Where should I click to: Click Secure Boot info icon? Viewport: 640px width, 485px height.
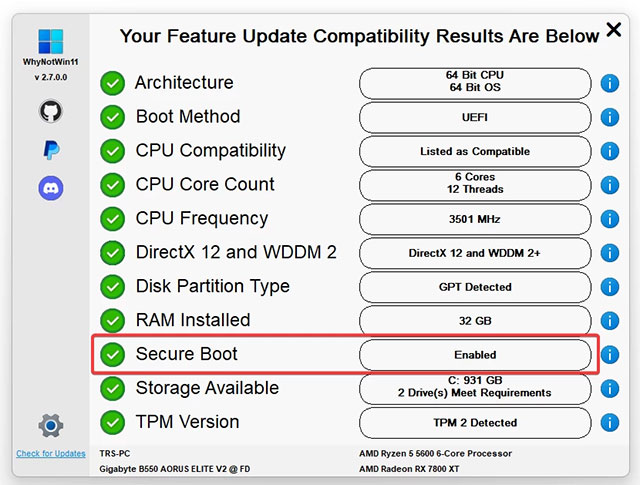click(x=610, y=355)
